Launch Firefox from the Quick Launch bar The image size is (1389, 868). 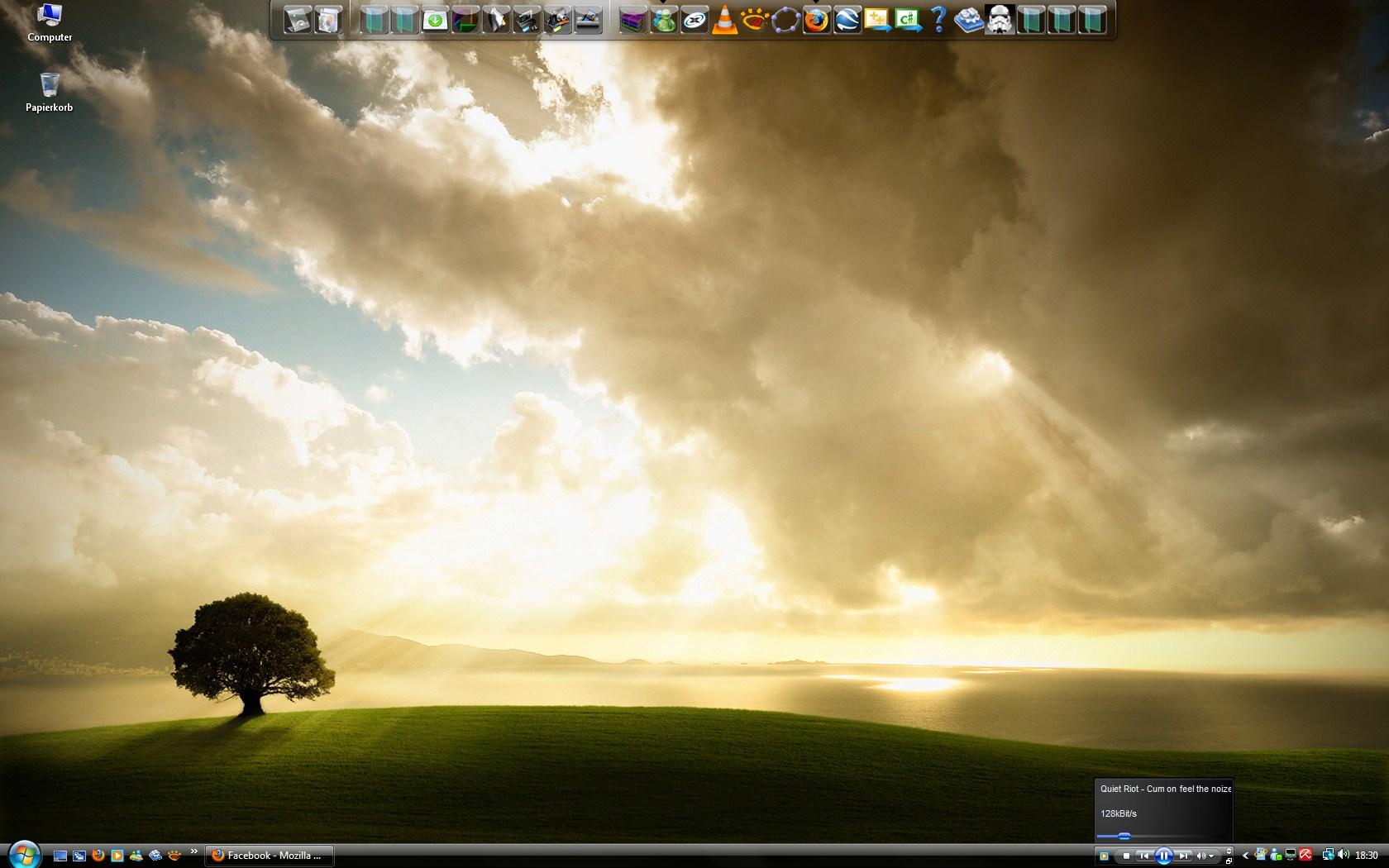pyautogui.click(x=98, y=856)
